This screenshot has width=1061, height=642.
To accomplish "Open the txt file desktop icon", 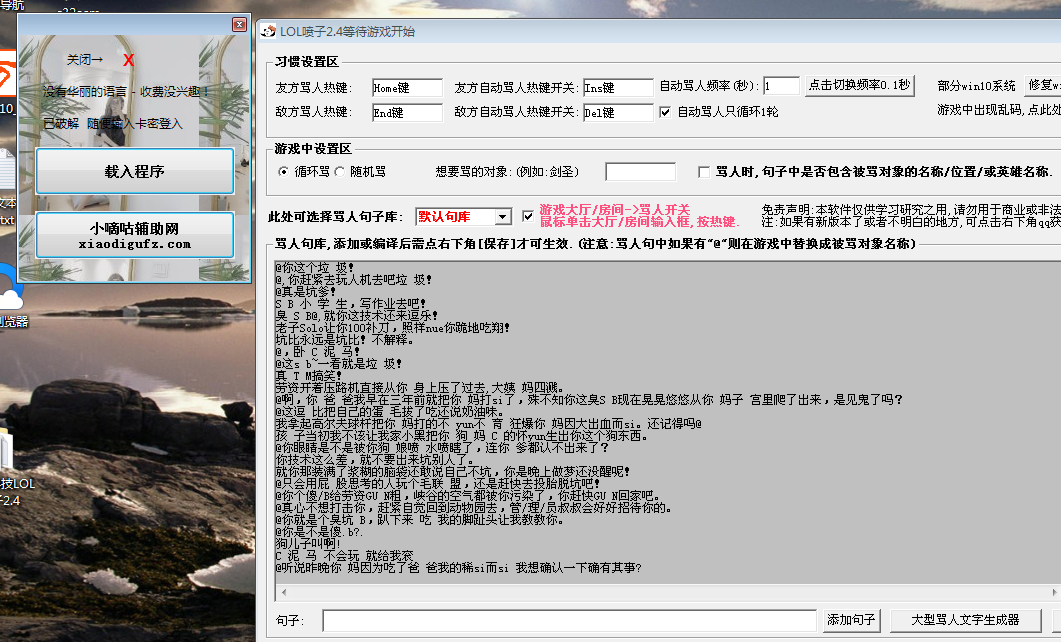I will 6,170.
